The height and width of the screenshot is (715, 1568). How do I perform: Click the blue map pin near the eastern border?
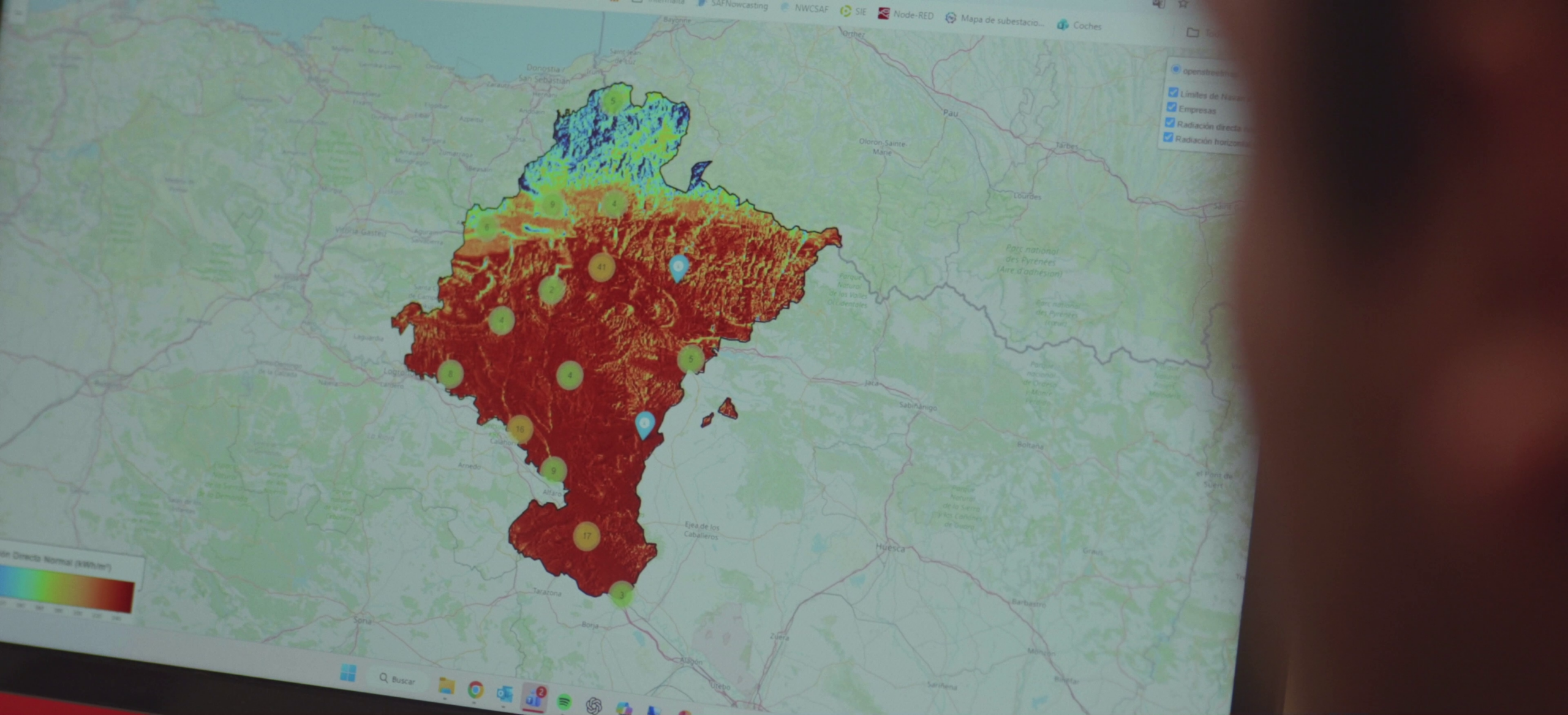[x=644, y=423]
